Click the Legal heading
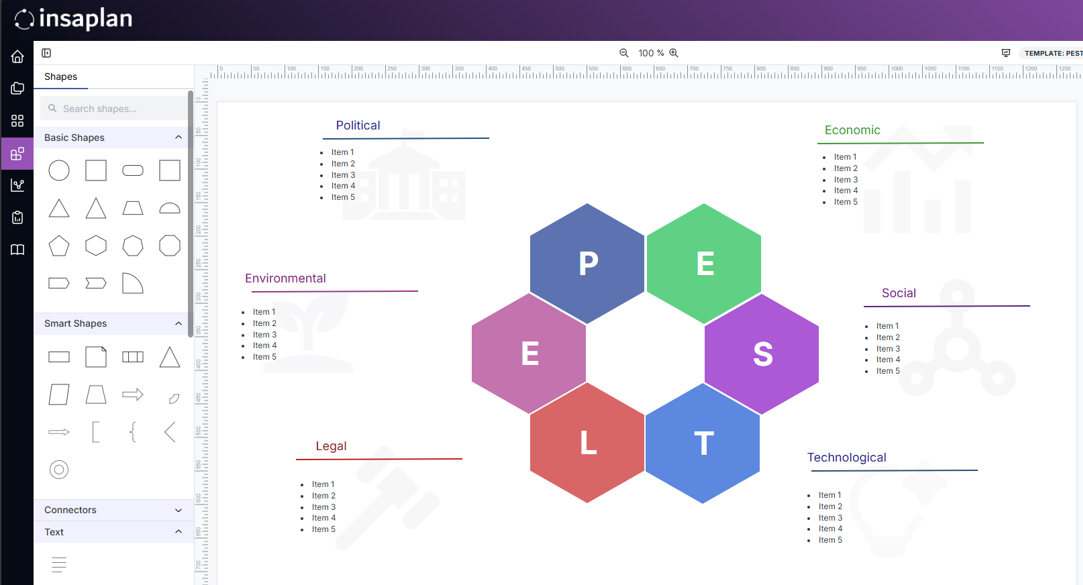Image resolution: width=1083 pixels, height=585 pixels. point(331,446)
